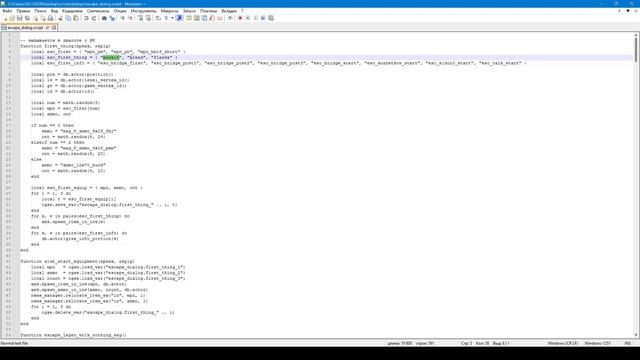Click the vertical scrollbar down arrow
This screenshot has width=640, height=360.
click(636, 335)
